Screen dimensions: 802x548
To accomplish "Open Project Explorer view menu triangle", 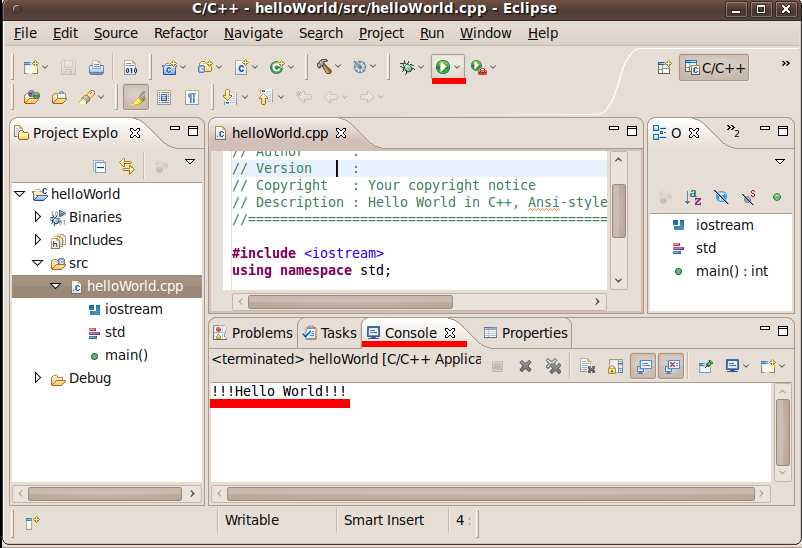I will [190, 162].
